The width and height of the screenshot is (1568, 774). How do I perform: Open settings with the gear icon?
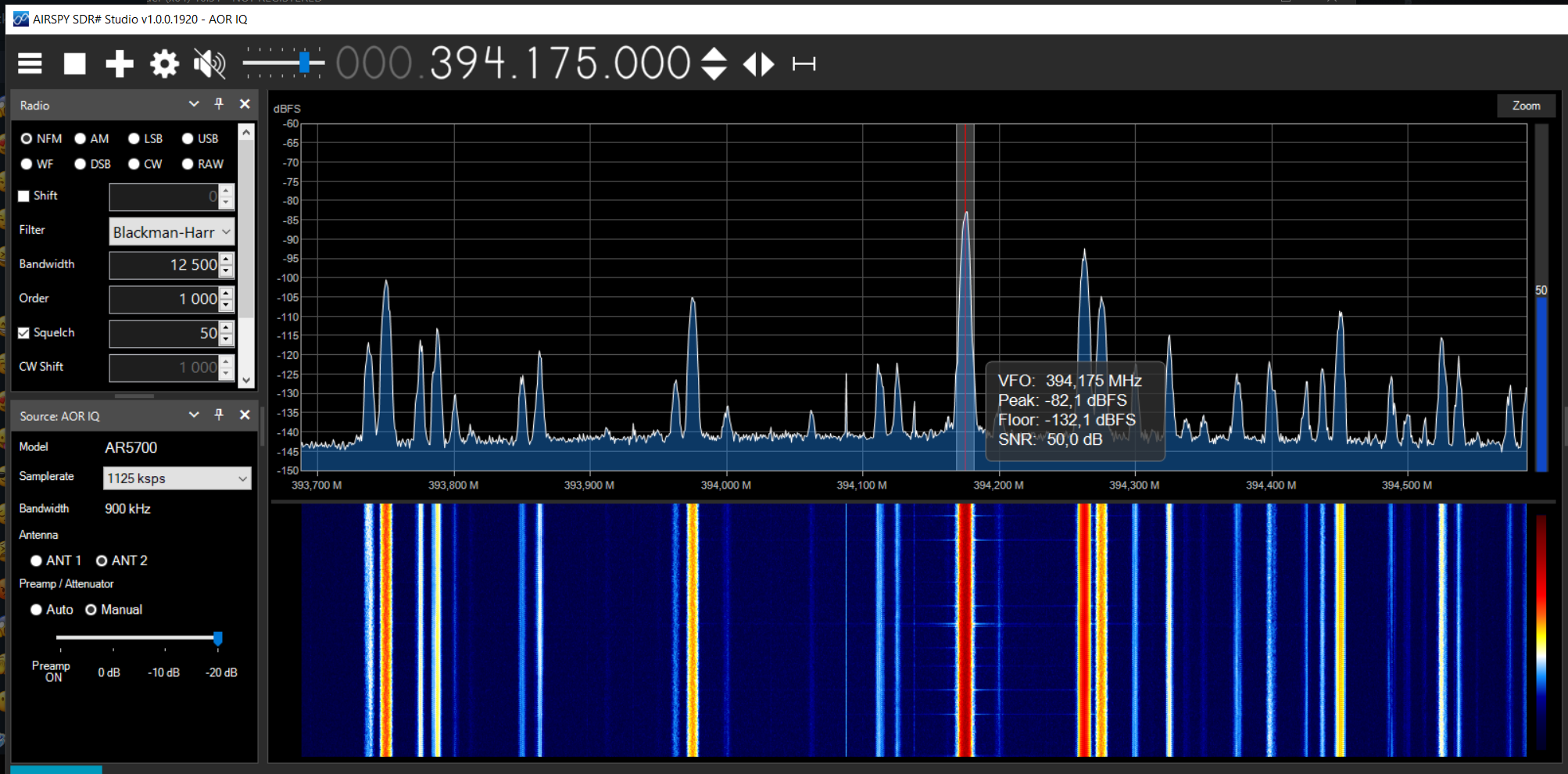coord(164,63)
